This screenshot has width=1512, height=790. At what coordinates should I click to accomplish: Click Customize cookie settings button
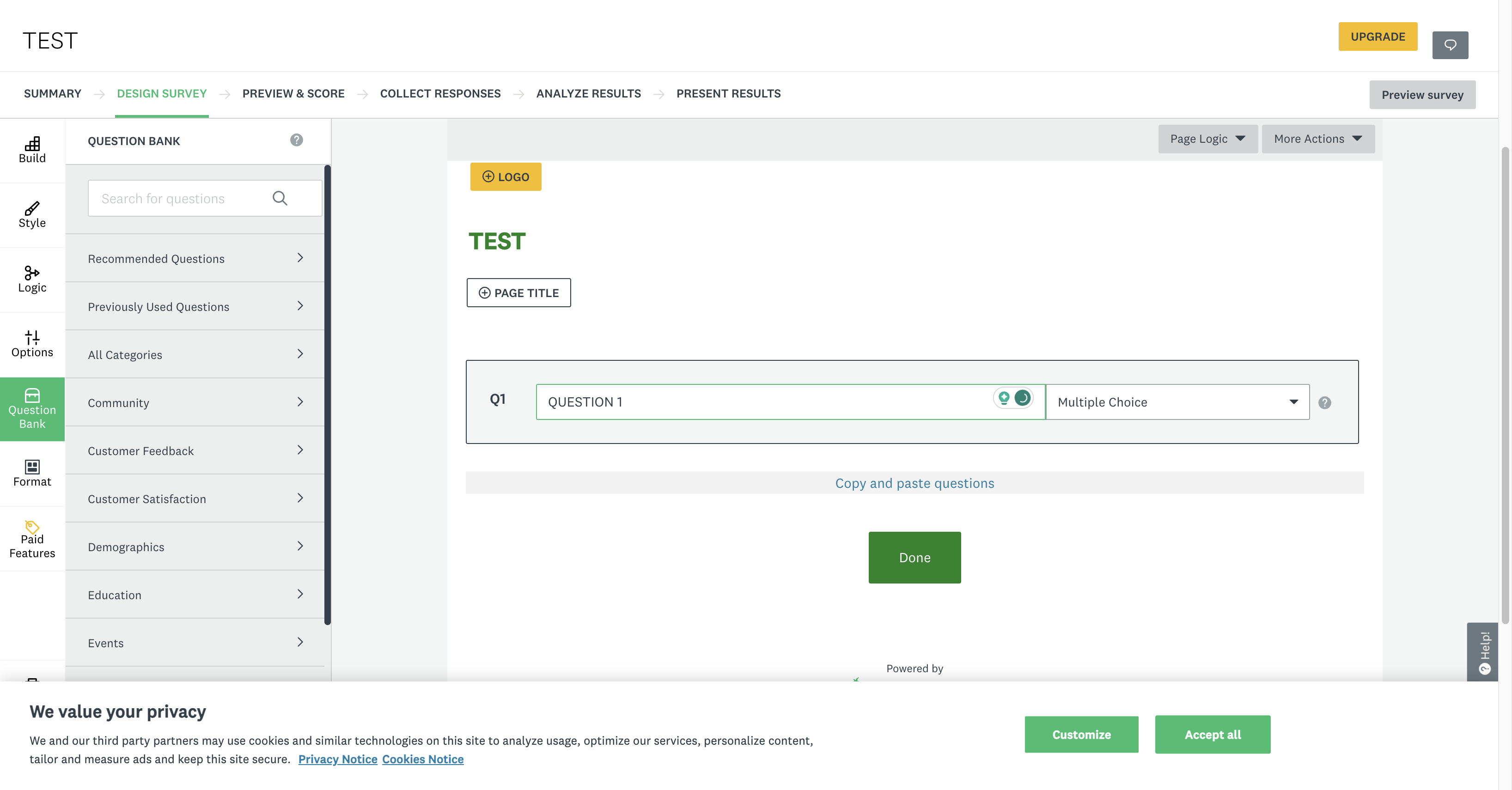coord(1081,734)
